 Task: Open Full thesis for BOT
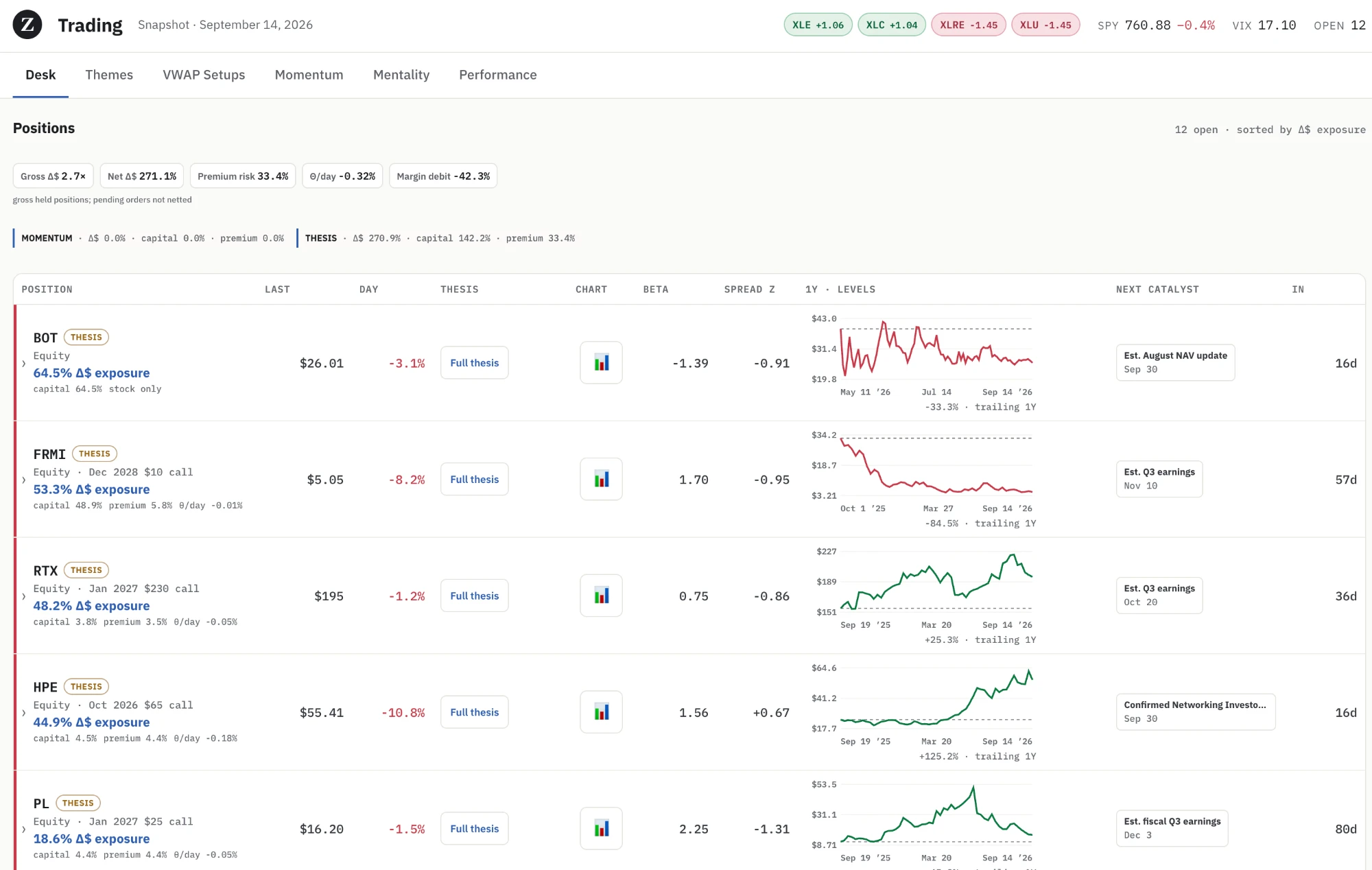475,363
